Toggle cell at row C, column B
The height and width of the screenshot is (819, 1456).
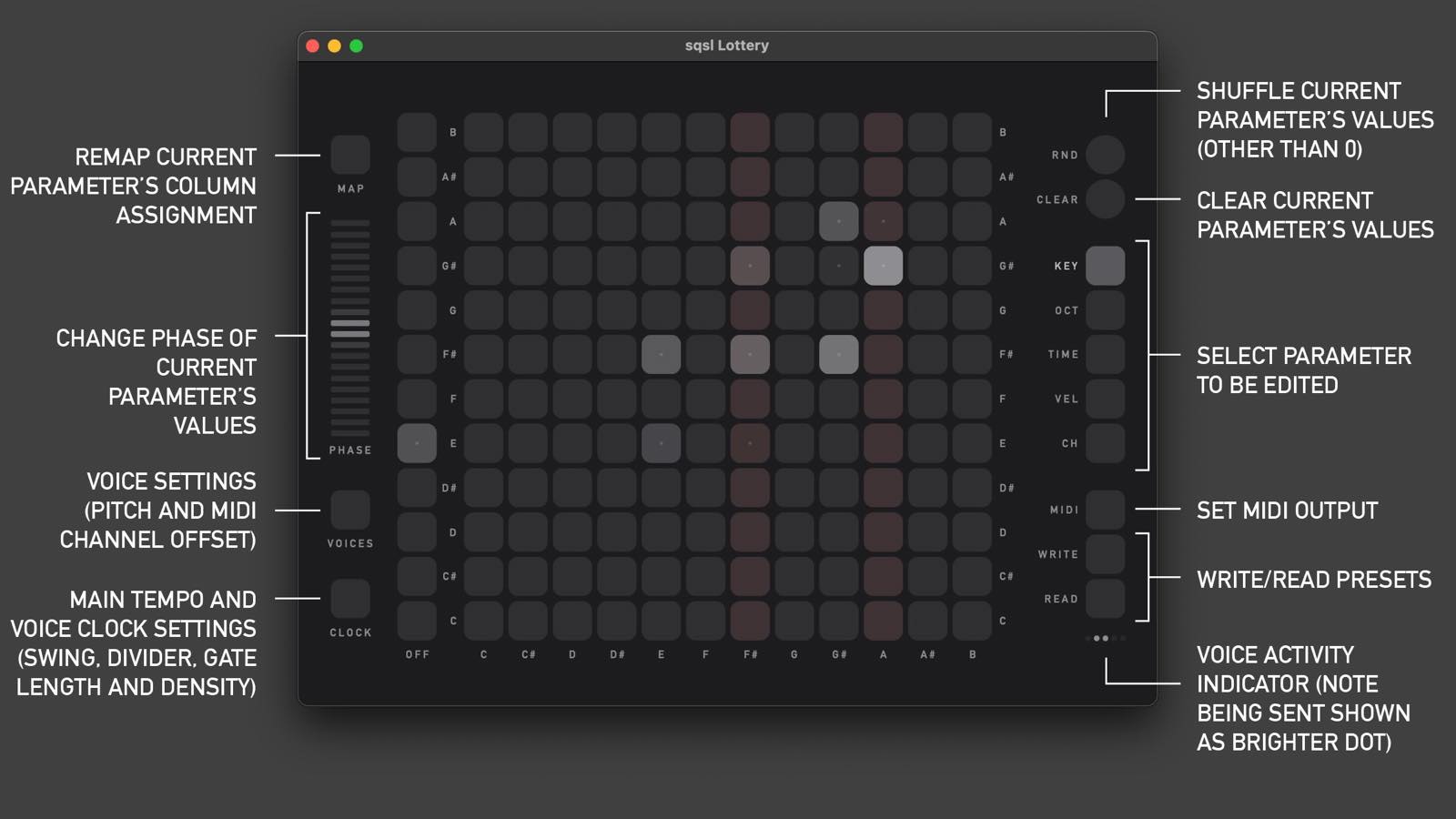(972, 621)
